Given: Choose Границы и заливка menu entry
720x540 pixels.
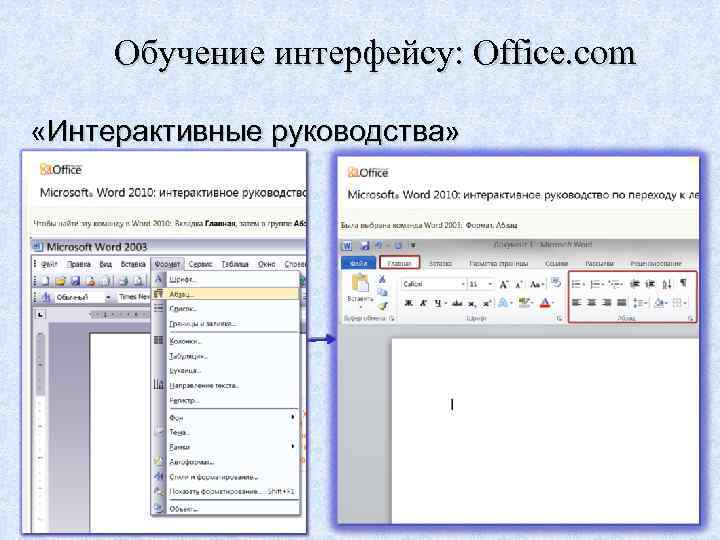Looking at the screenshot, I should click(x=225, y=324).
